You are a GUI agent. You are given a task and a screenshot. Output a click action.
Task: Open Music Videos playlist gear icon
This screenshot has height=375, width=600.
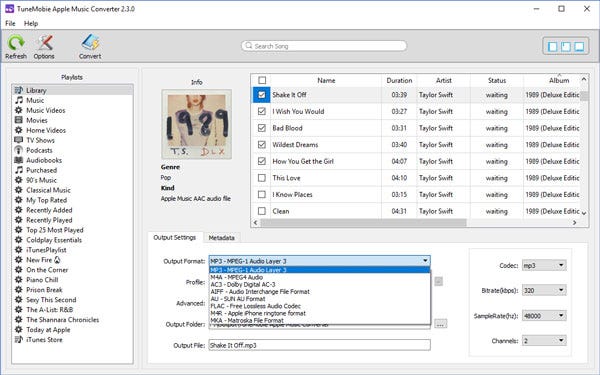tap(18, 110)
